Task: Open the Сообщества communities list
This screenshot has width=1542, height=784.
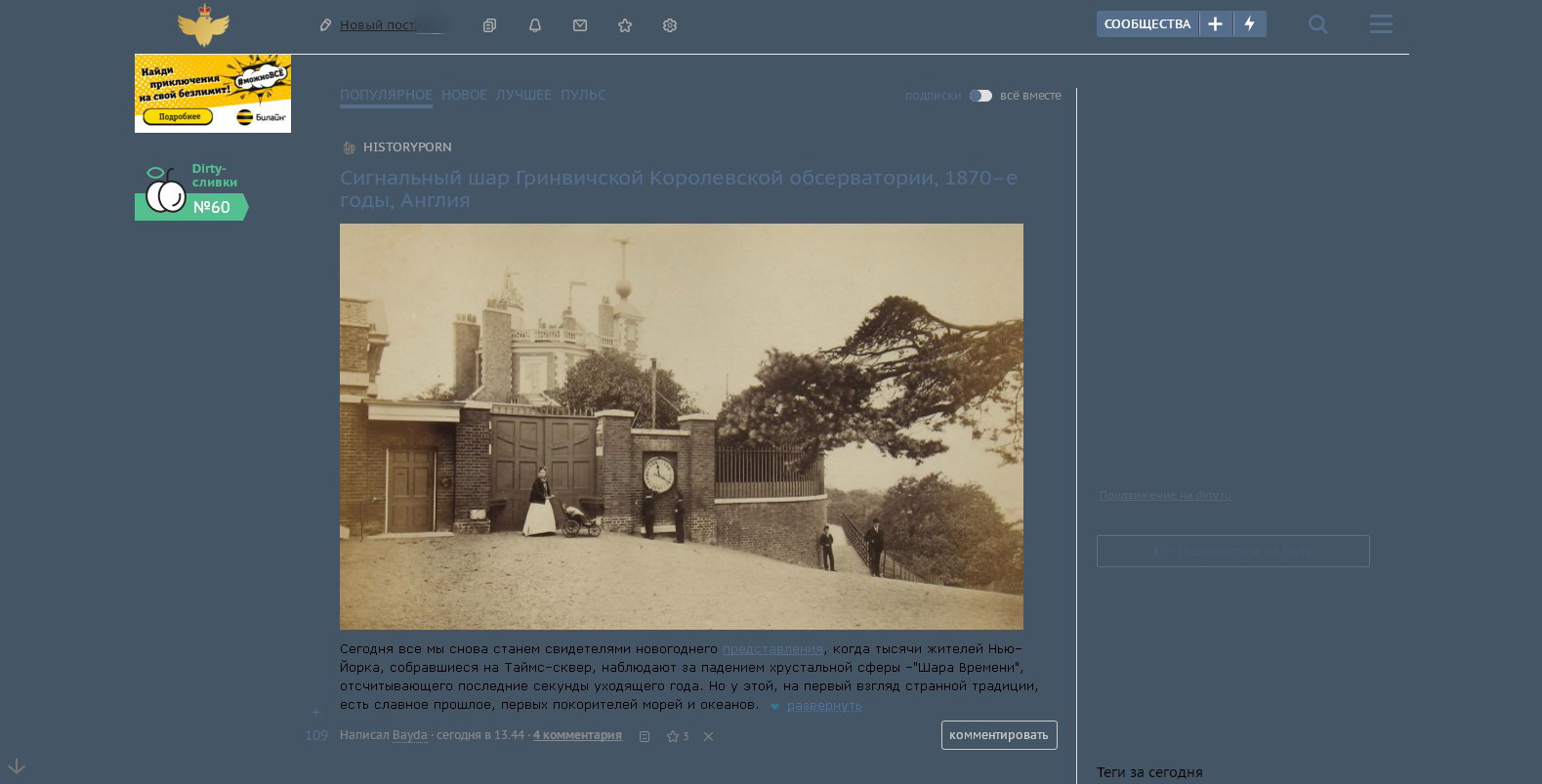Action: click(x=1147, y=24)
